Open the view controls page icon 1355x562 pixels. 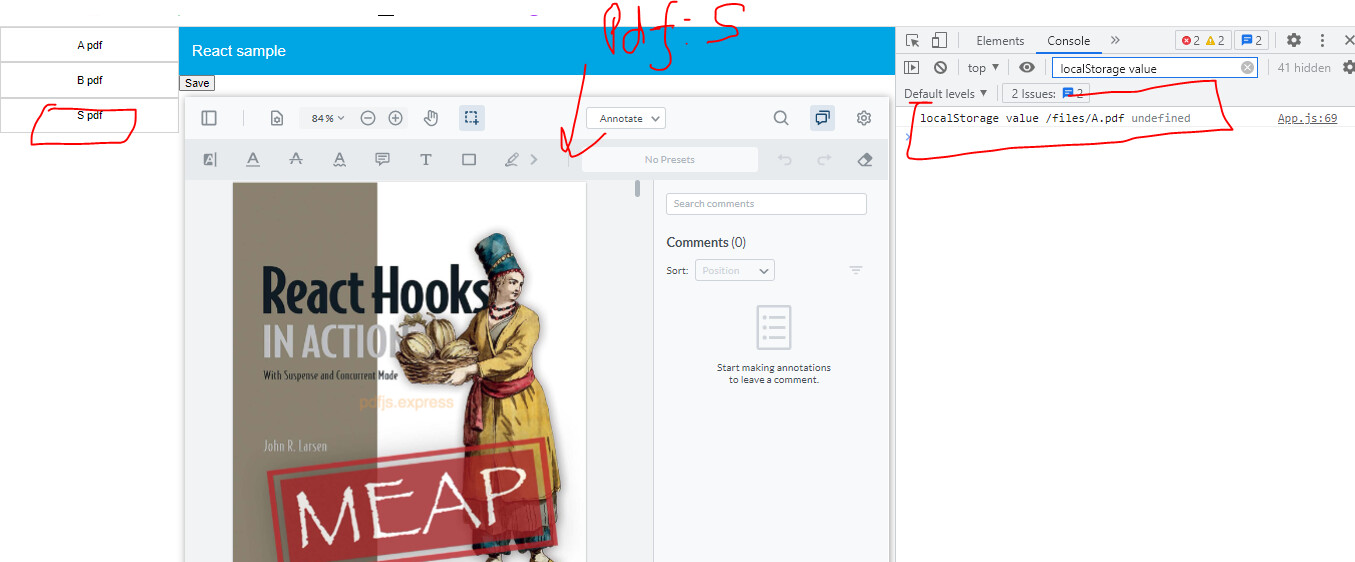point(277,118)
